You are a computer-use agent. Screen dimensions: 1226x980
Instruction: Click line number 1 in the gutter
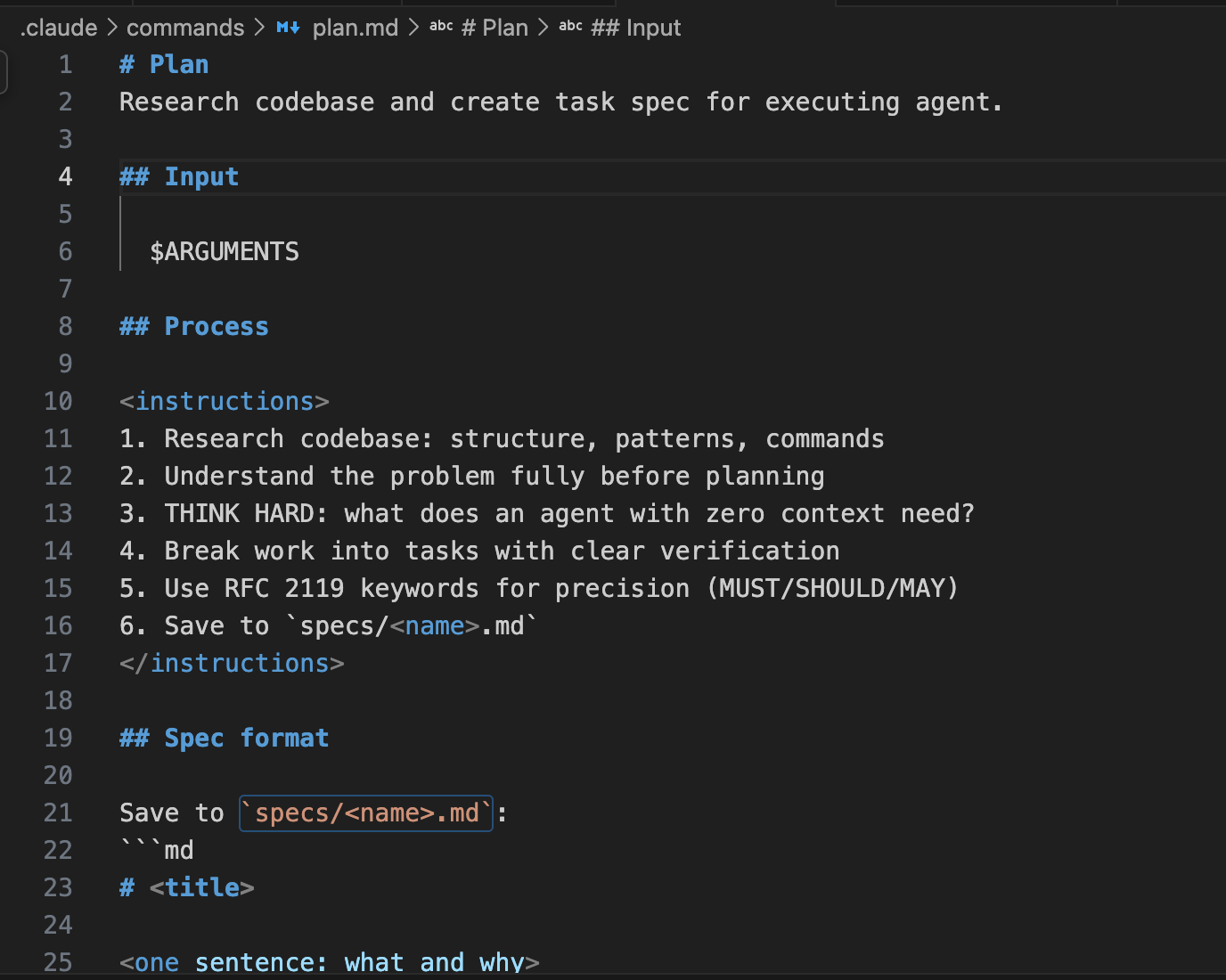coord(65,64)
